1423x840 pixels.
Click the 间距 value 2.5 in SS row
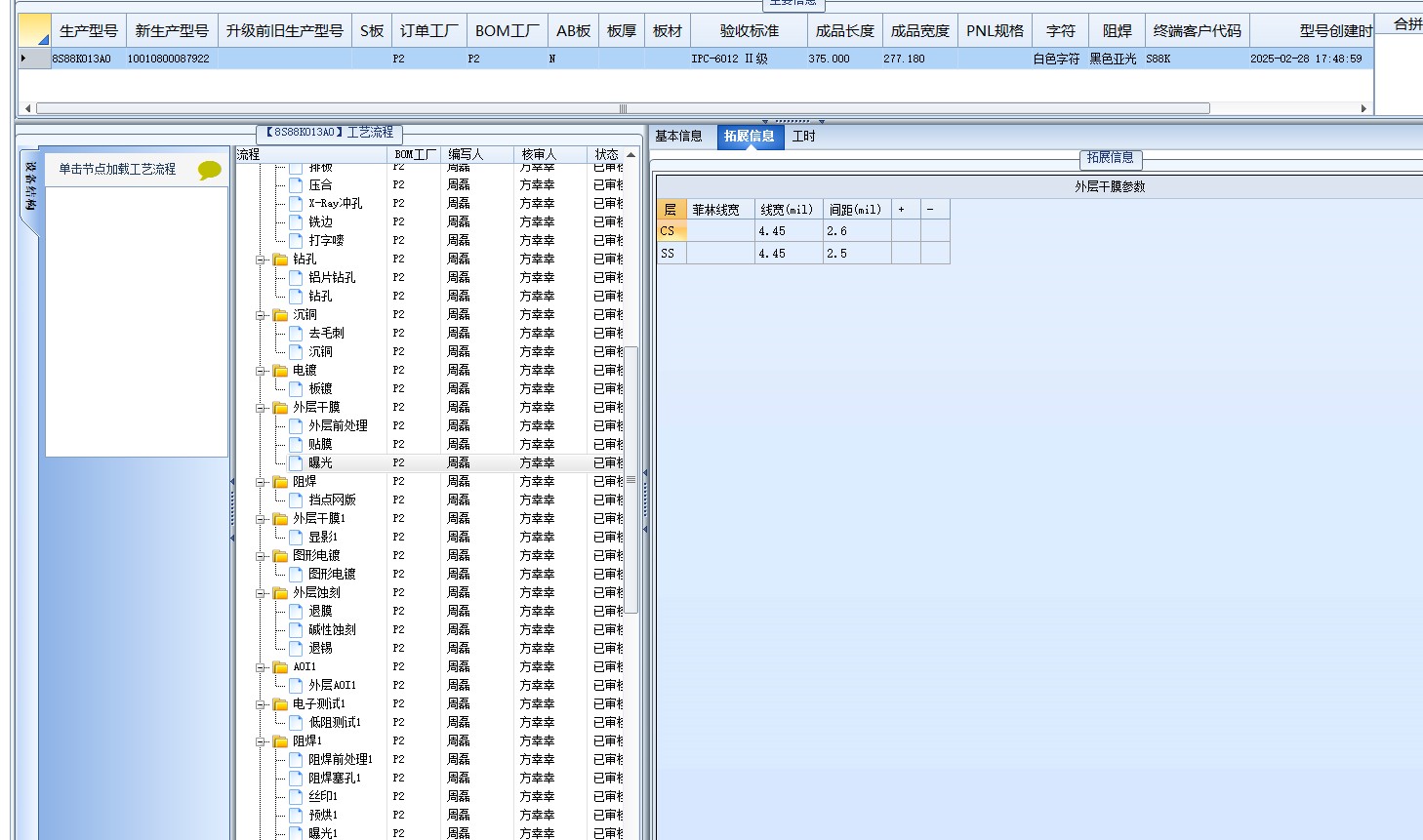coord(857,253)
